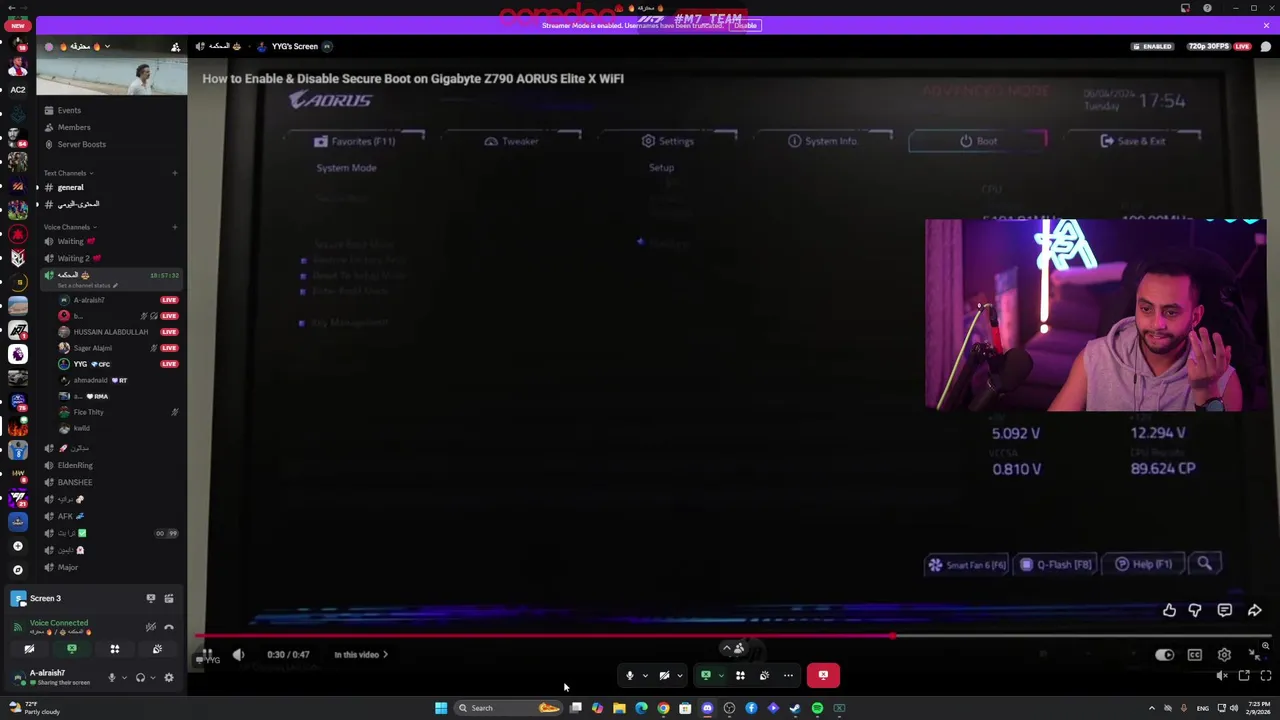
Task: Toggle camera button in voice panel
Action: click(29, 649)
